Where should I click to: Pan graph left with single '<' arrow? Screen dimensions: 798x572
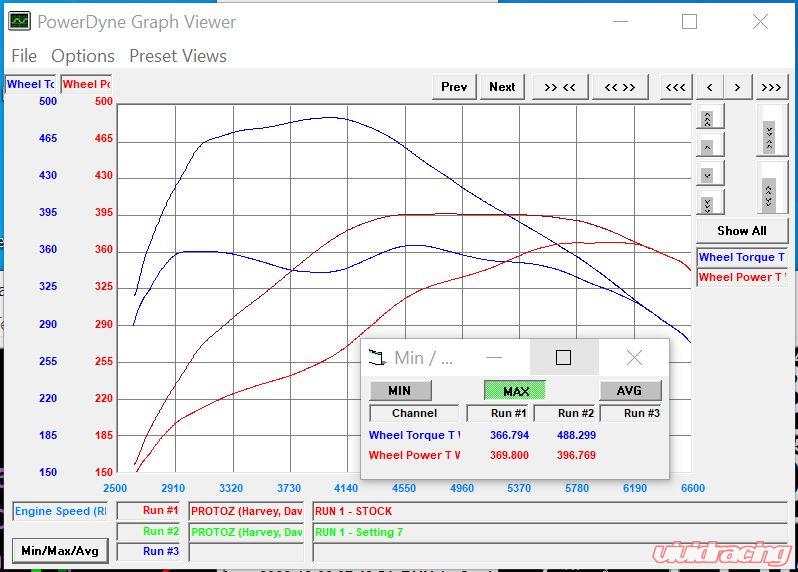(x=709, y=87)
